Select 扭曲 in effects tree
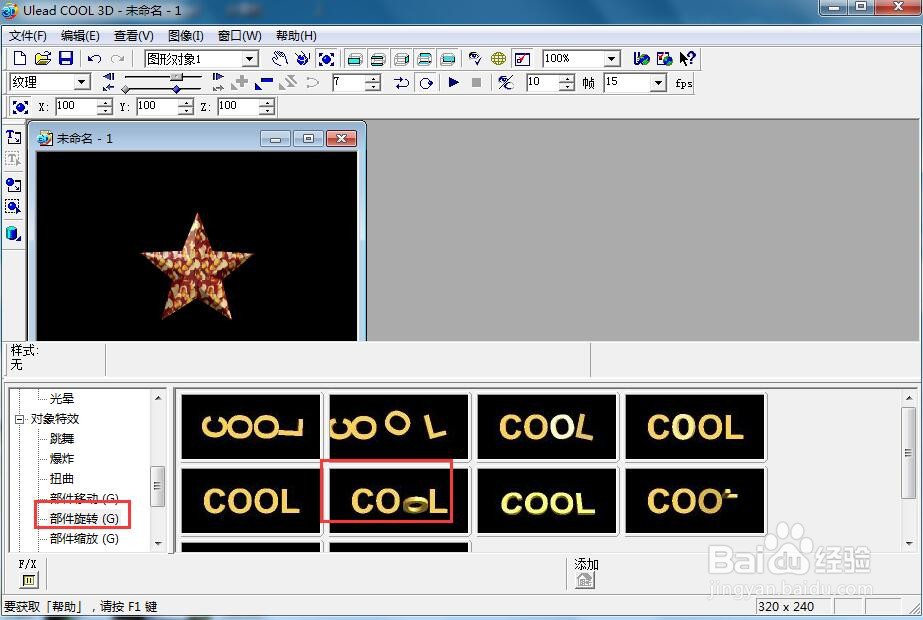Viewport: 923px width, 620px height. (62, 479)
